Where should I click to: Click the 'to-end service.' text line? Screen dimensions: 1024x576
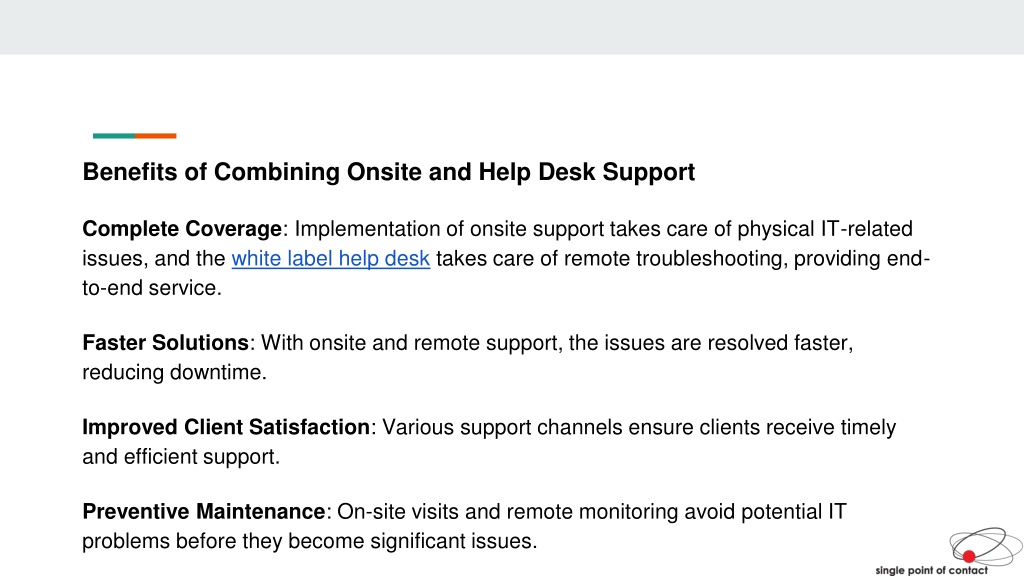pos(152,288)
